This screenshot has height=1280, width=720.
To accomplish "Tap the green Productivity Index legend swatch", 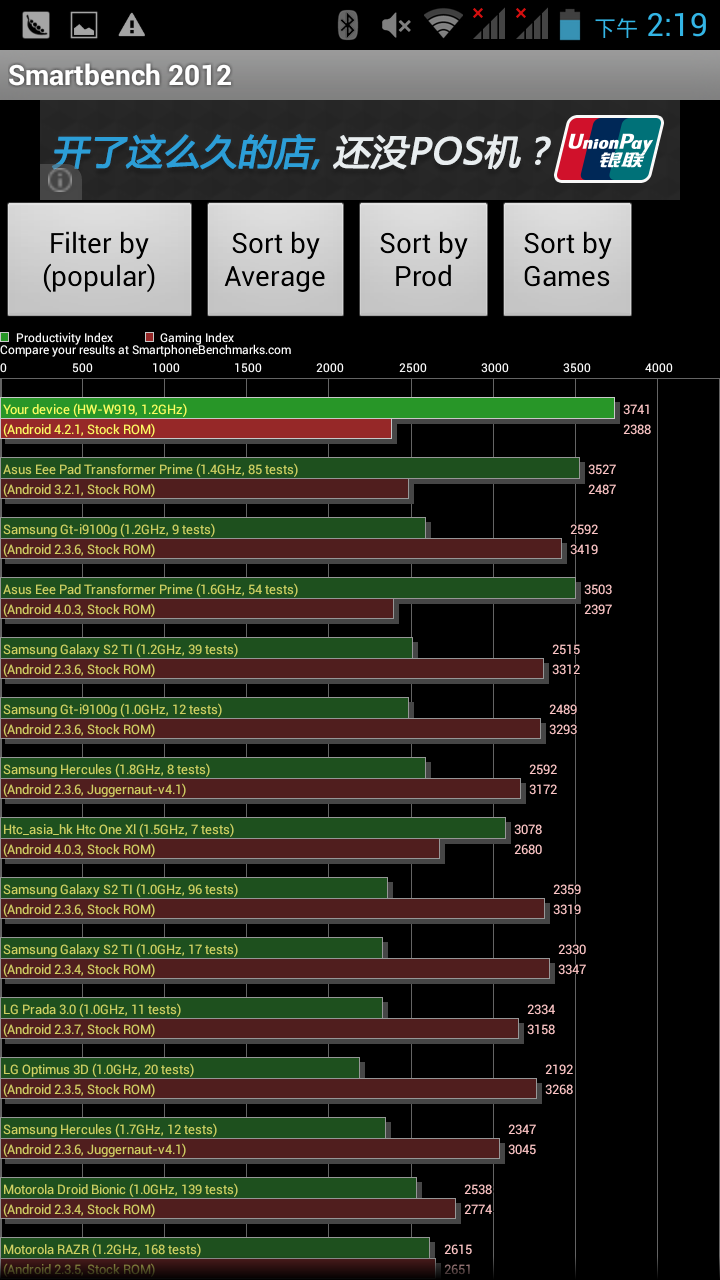I will click(5, 338).
